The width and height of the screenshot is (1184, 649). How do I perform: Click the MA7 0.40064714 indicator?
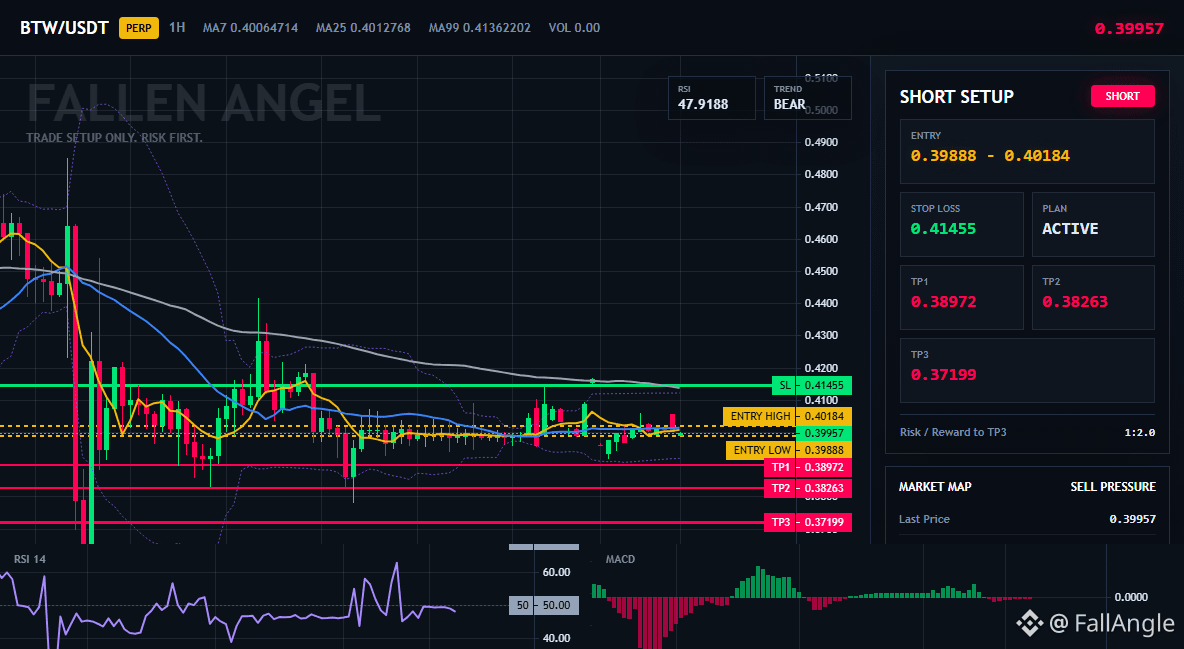(250, 28)
